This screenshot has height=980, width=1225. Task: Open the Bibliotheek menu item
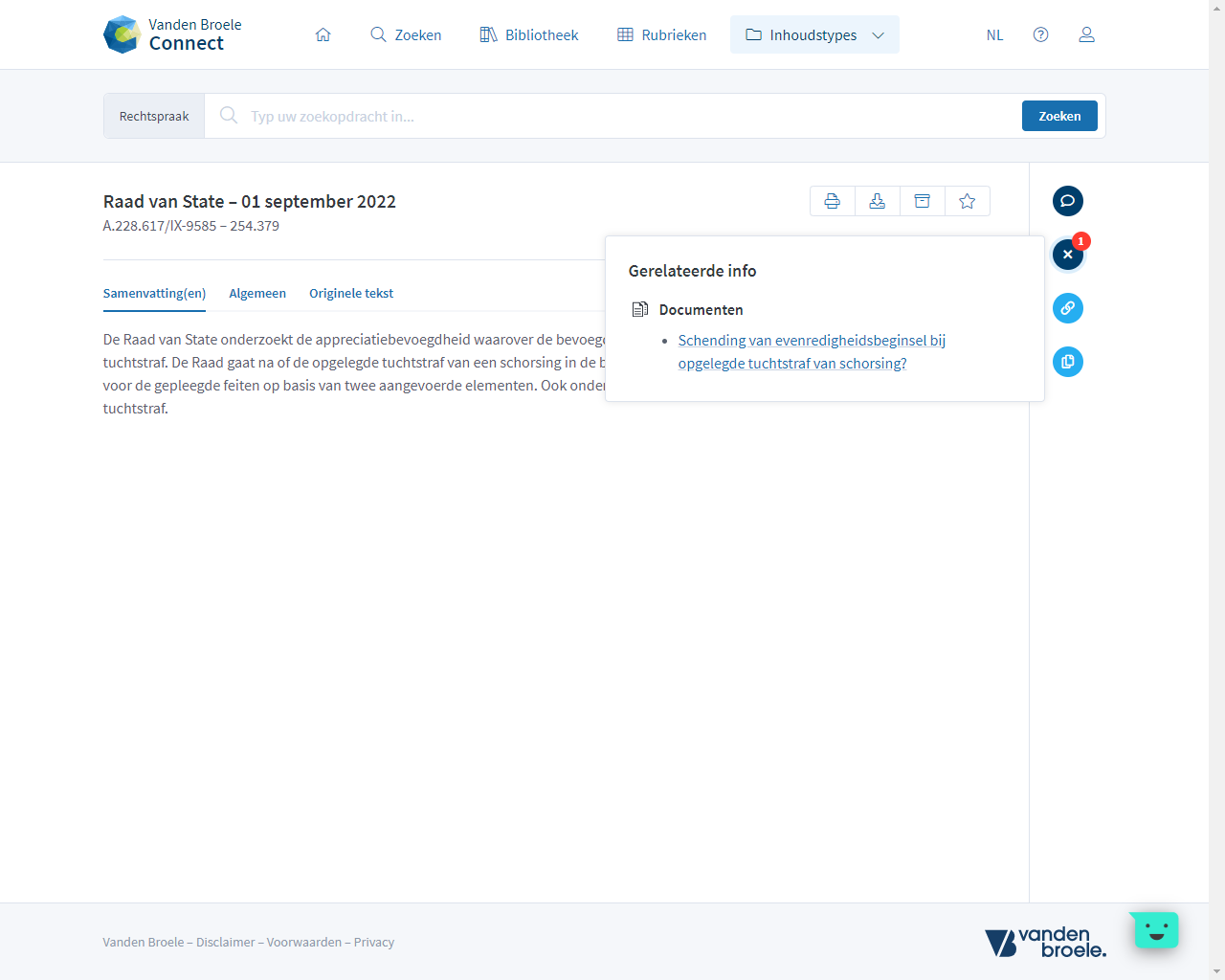529,34
